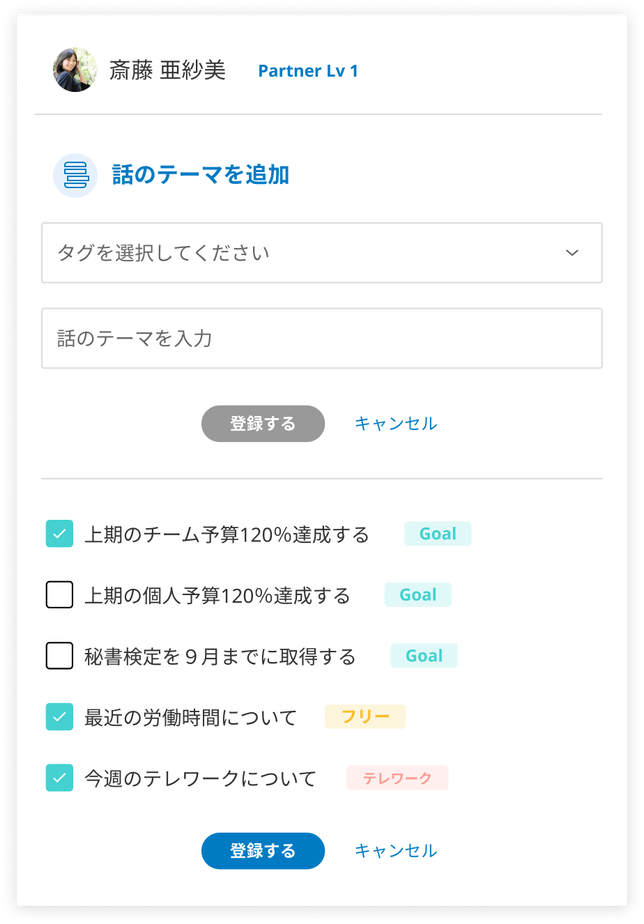Open the タグを選択してください dropdown
Screen dimensions: 644x924
(320, 253)
